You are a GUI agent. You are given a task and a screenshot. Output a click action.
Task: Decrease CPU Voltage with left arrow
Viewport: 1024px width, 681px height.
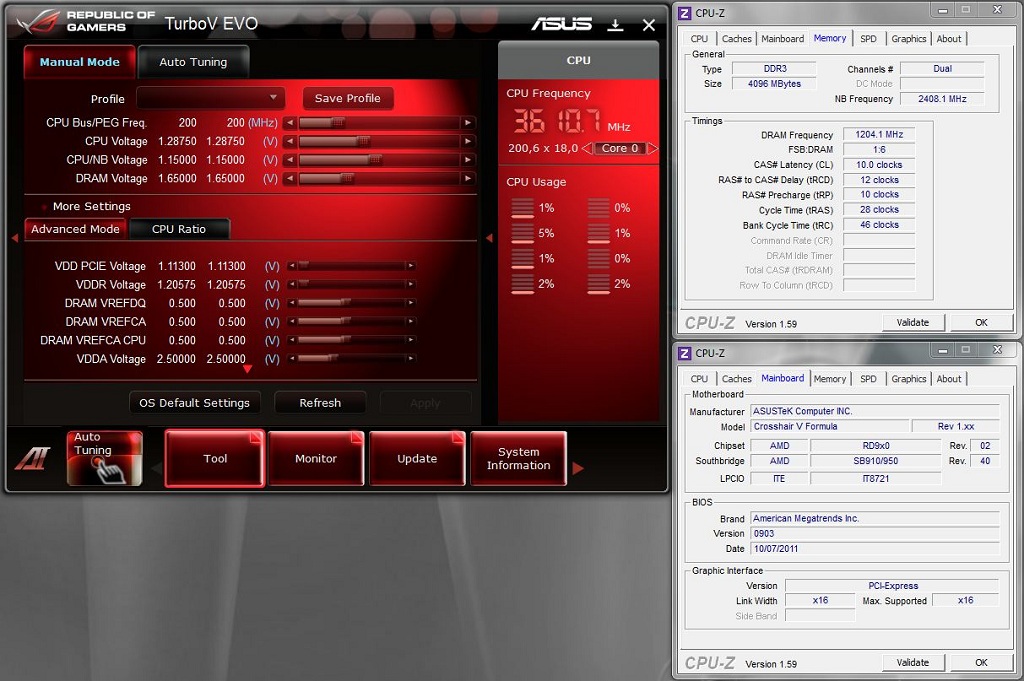click(x=289, y=141)
